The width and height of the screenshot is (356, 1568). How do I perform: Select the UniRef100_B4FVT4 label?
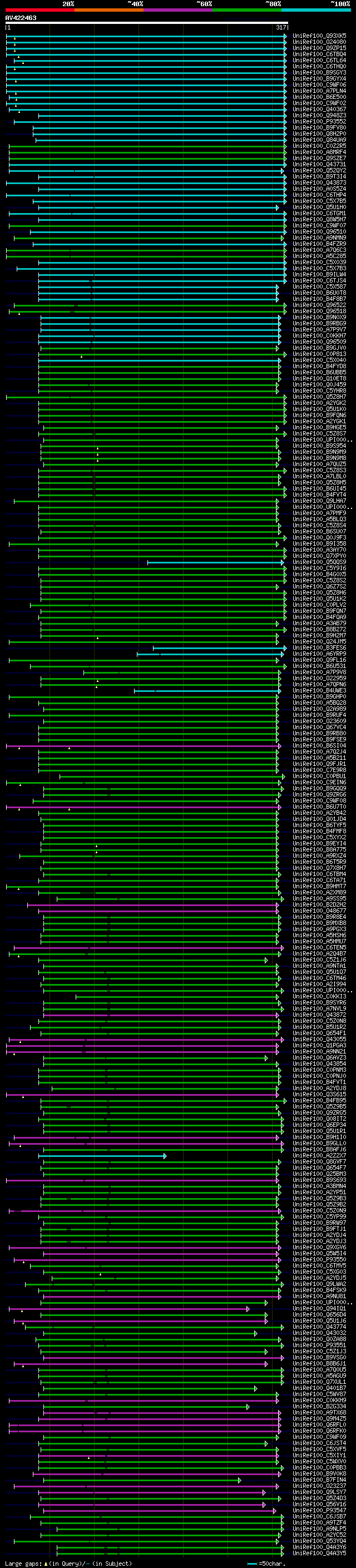click(x=319, y=495)
